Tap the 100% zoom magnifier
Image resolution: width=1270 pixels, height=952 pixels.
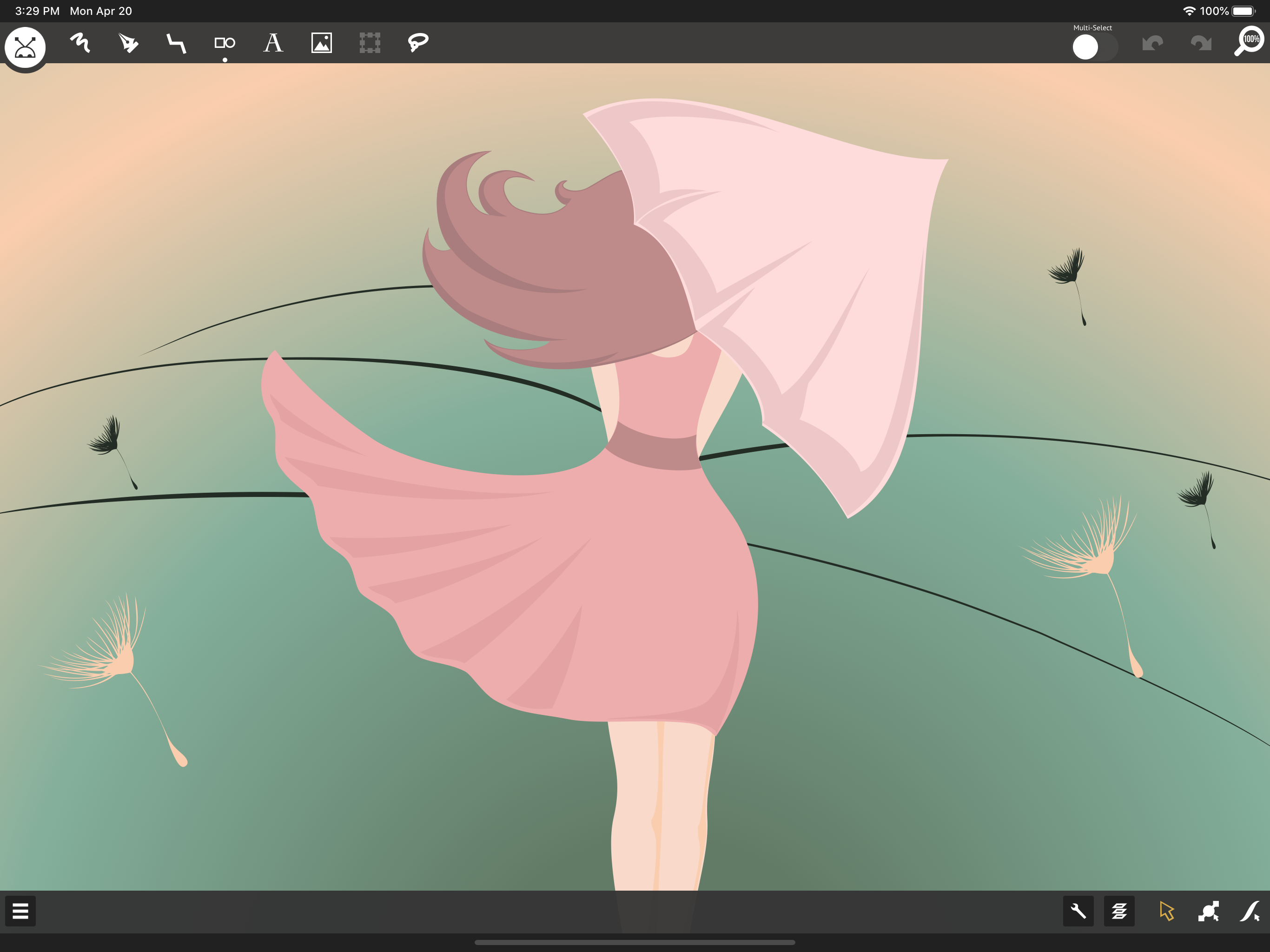(x=1250, y=42)
